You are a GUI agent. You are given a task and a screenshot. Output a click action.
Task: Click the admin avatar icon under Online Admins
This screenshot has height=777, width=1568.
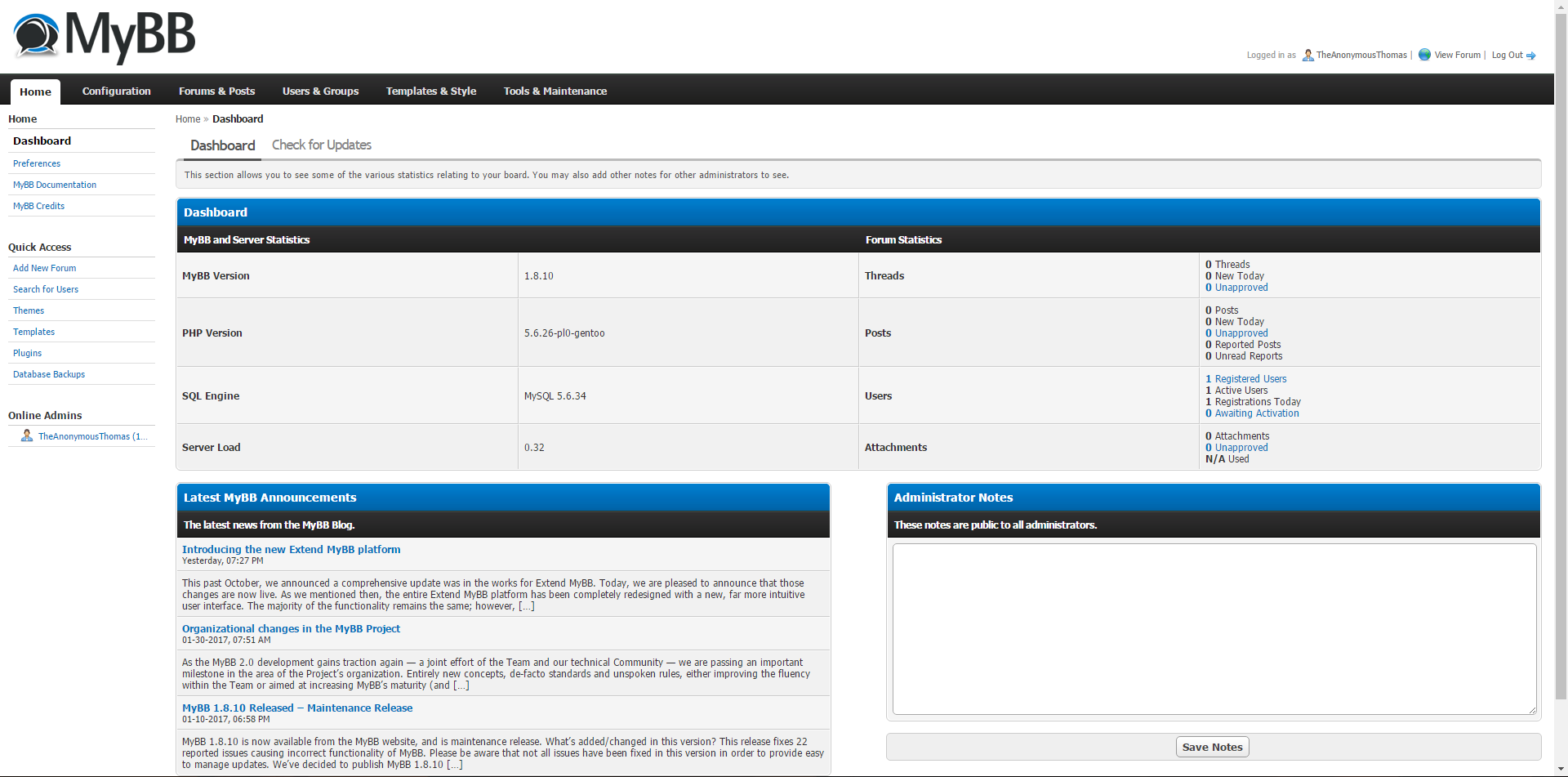[x=27, y=435]
